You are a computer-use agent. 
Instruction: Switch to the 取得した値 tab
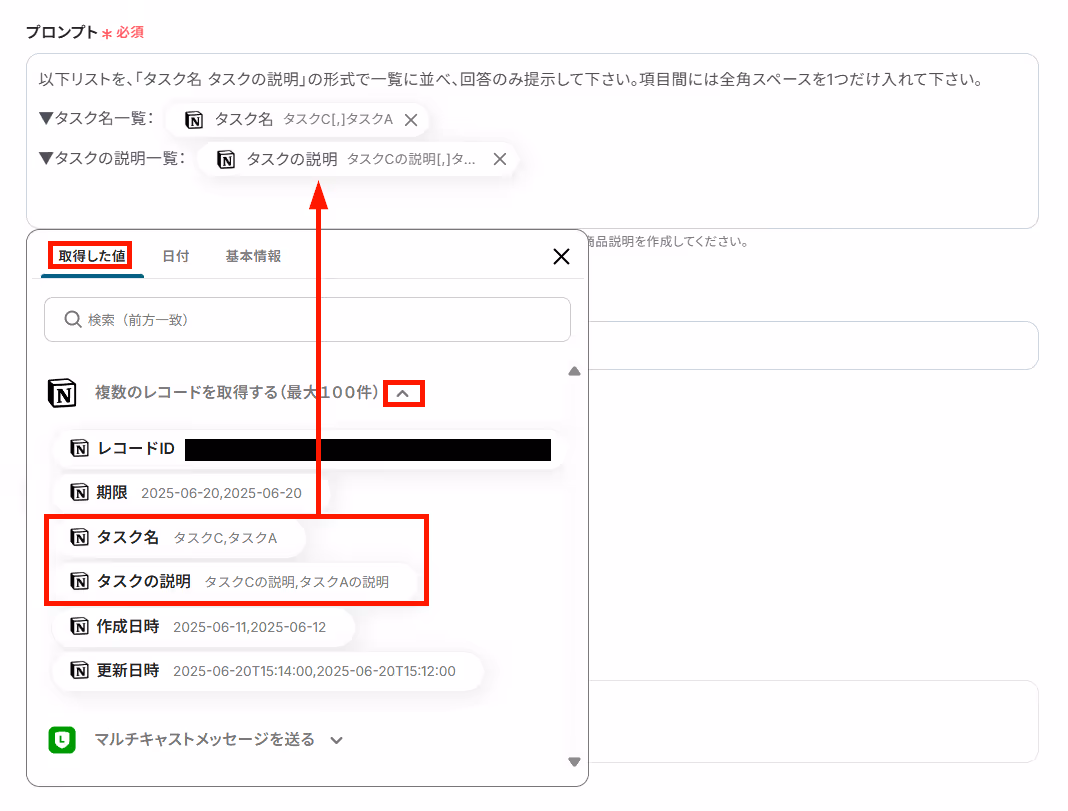pos(91,256)
